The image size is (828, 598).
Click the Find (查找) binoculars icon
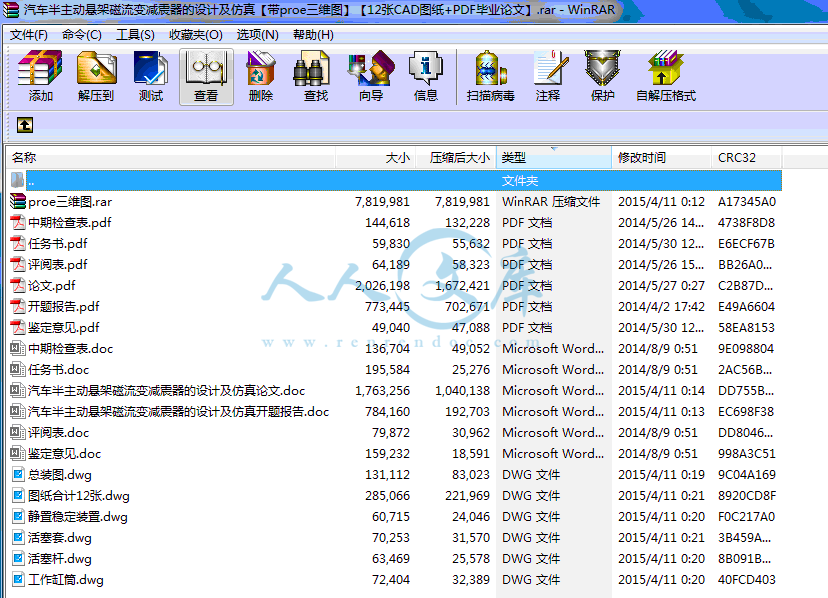coord(316,76)
